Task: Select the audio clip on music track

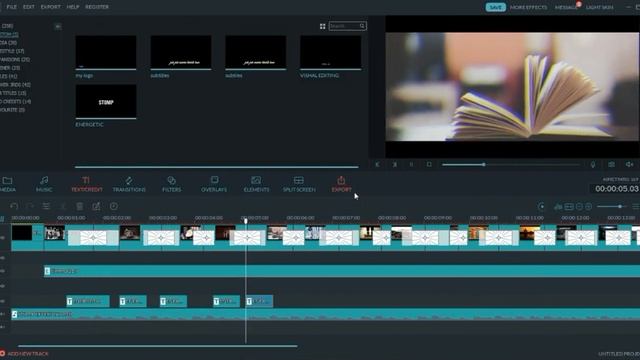Action: click(326, 314)
